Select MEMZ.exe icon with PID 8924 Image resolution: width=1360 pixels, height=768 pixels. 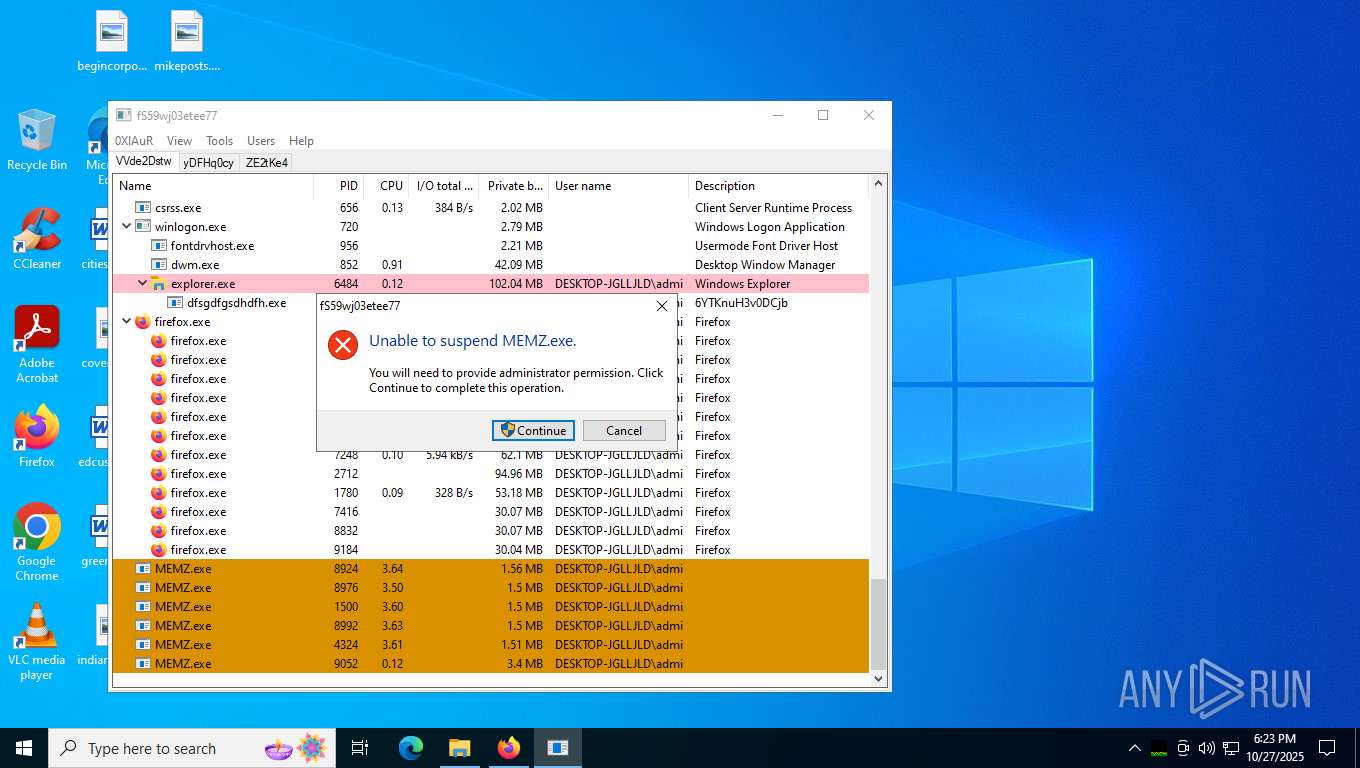[x=143, y=569]
